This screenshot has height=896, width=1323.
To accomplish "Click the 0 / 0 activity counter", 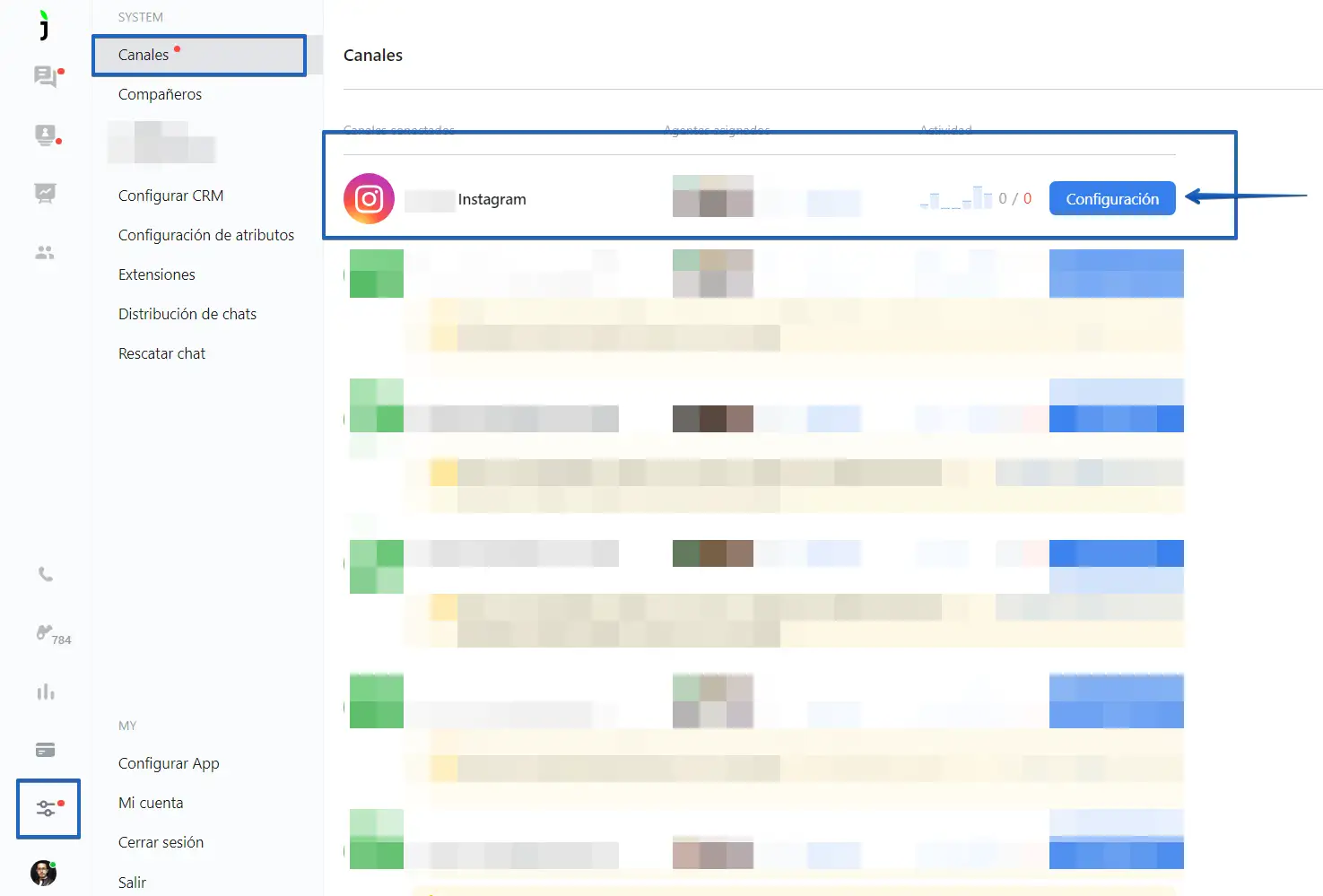I will point(1014,198).
